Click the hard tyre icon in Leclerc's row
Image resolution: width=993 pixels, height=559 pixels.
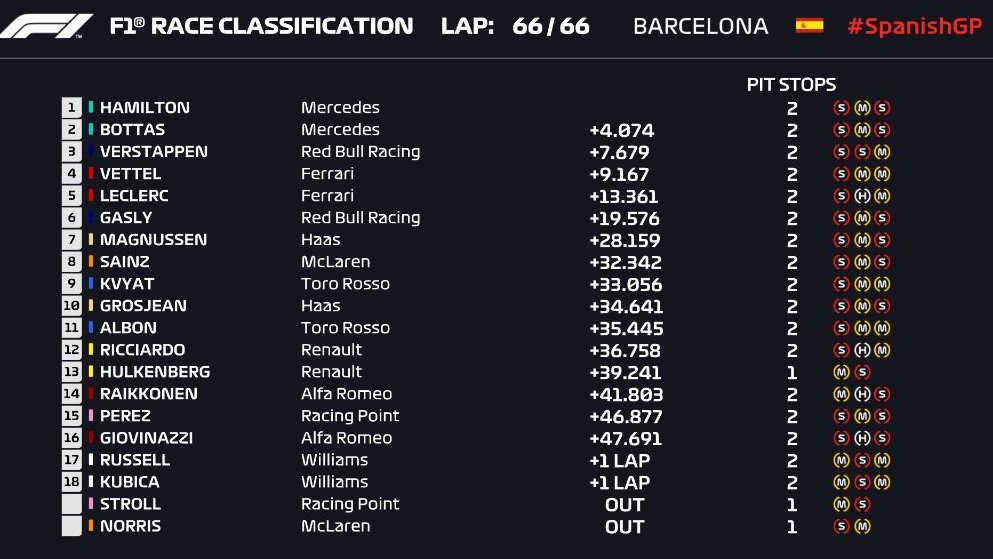pyautogui.click(x=862, y=196)
